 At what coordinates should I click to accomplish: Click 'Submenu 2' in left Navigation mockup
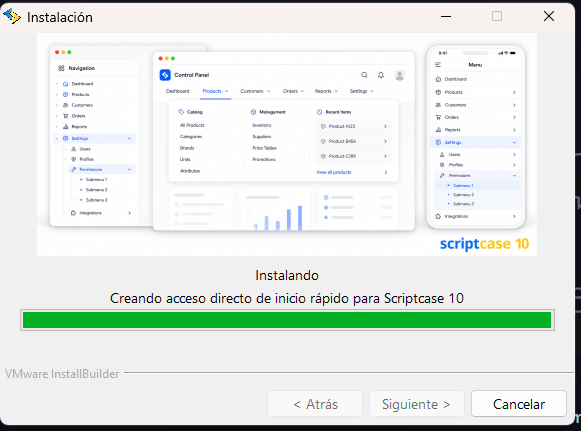tap(96, 190)
